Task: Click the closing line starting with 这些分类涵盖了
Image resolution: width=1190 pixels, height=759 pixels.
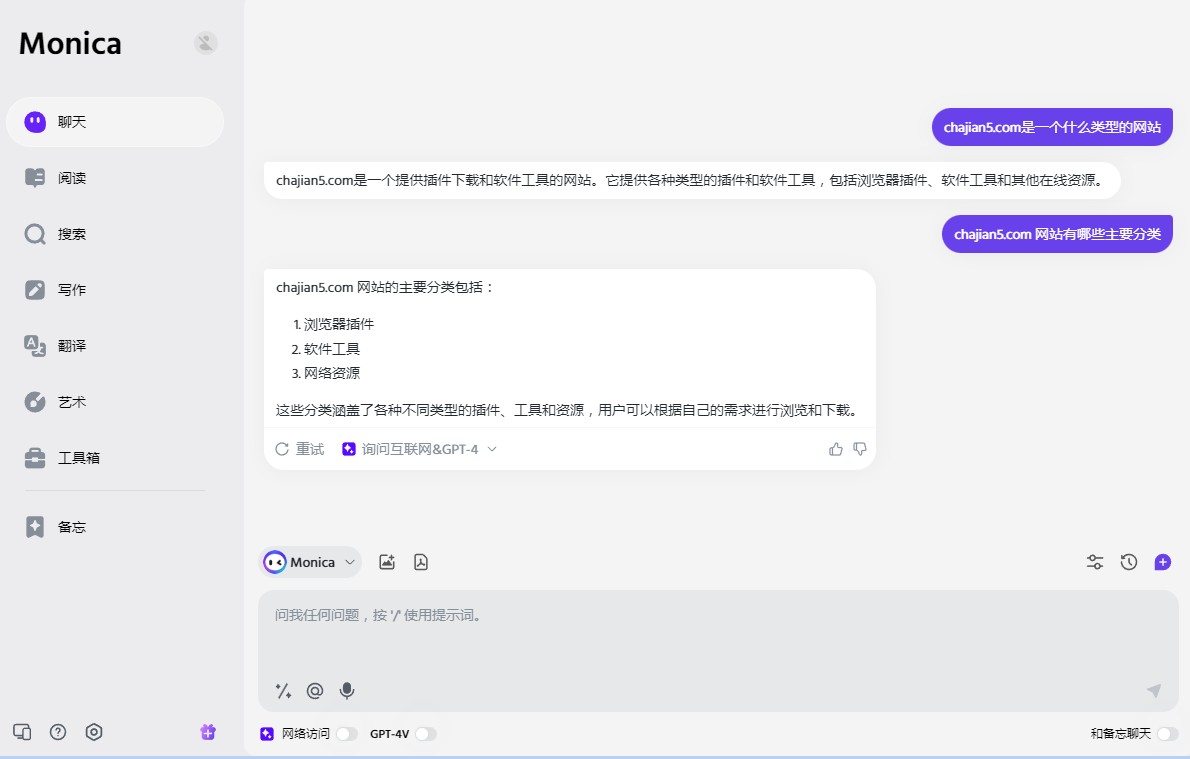Action: (x=567, y=411)
